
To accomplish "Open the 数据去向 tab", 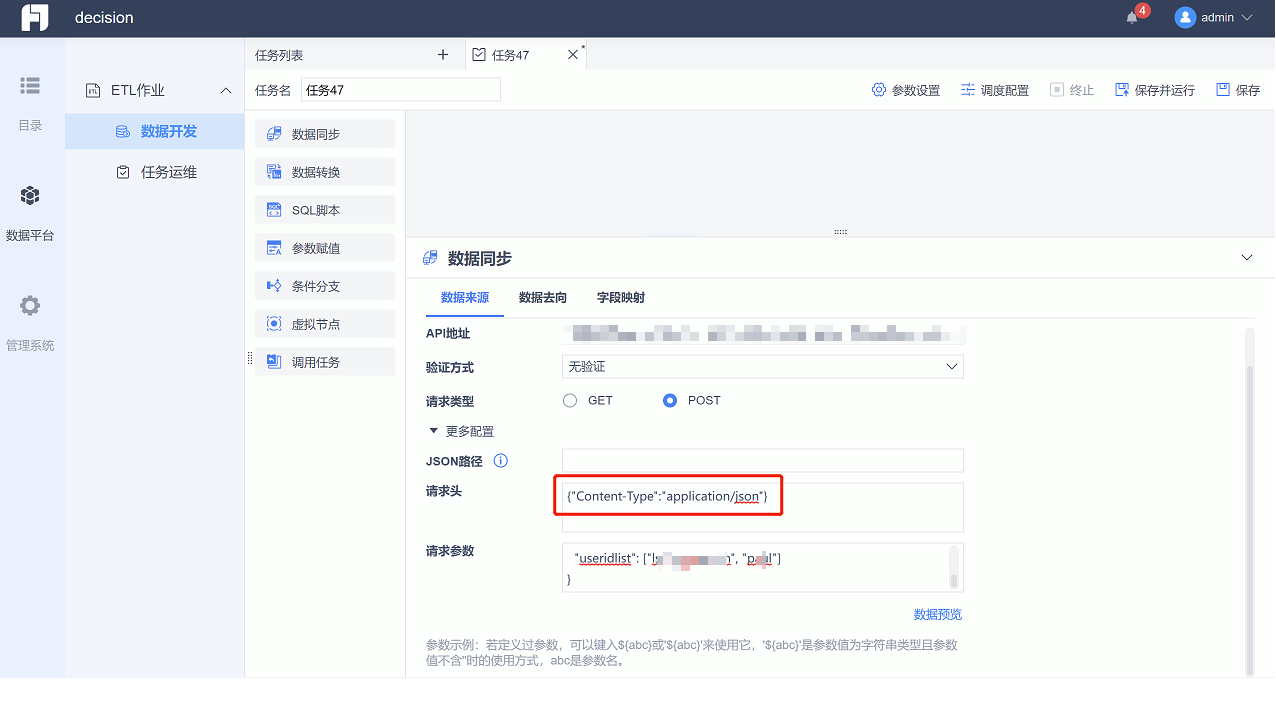I will [543, 297].
